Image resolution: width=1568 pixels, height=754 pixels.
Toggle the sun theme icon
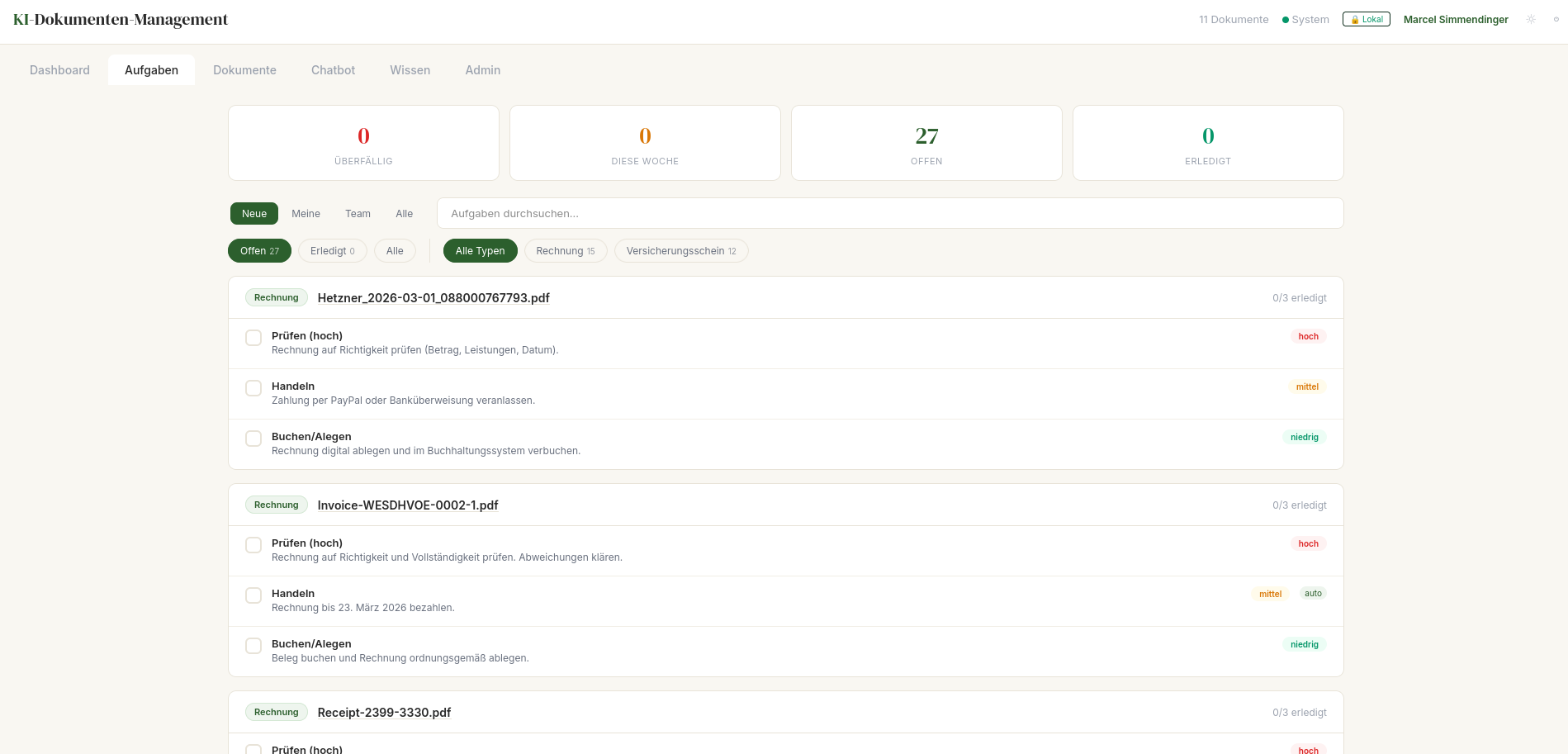pos(1531,19)
